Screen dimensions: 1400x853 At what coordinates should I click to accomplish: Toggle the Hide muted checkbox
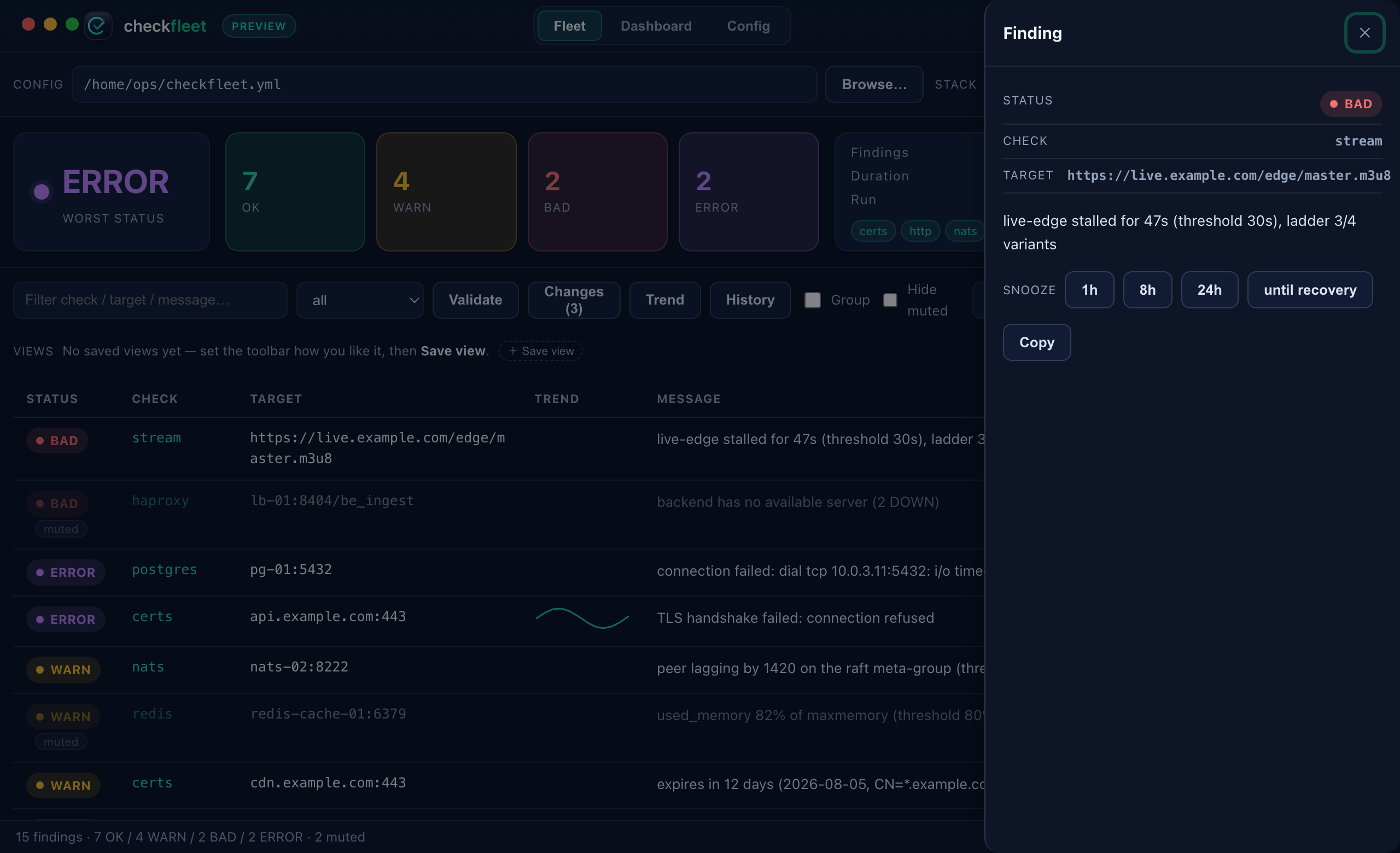click(x=890, y=300)
